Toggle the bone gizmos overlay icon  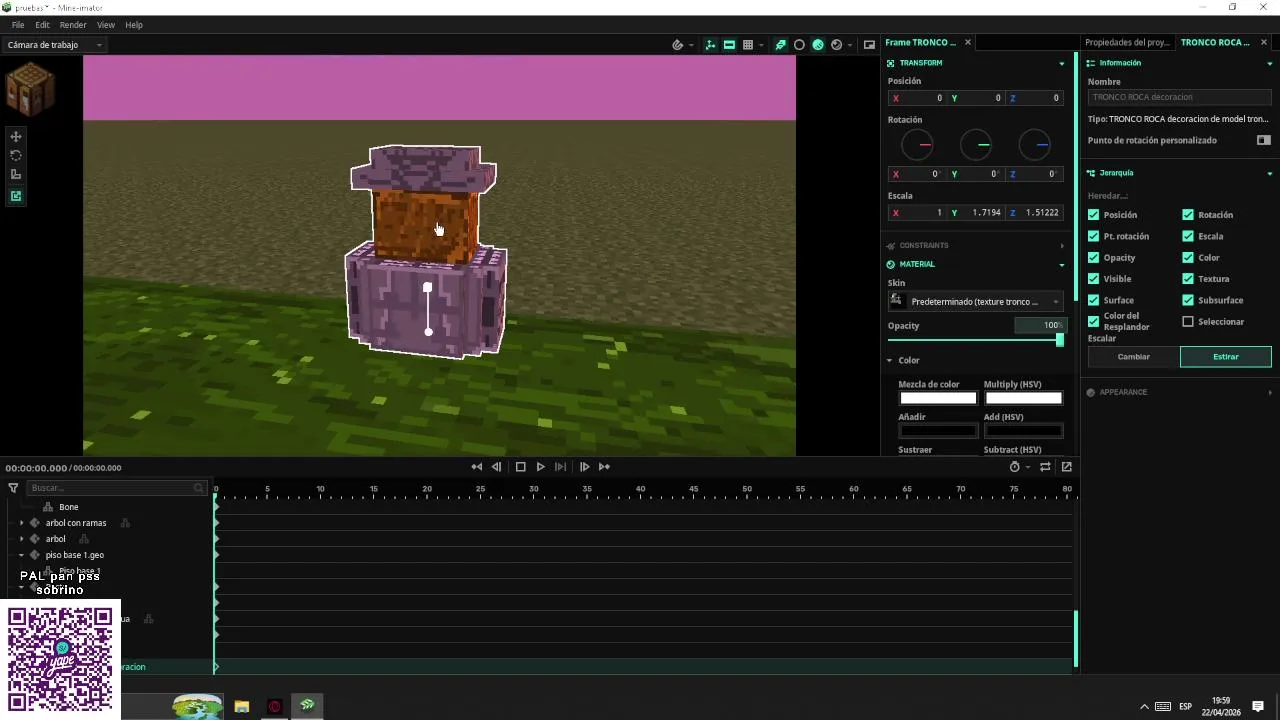tap(710, 45)
